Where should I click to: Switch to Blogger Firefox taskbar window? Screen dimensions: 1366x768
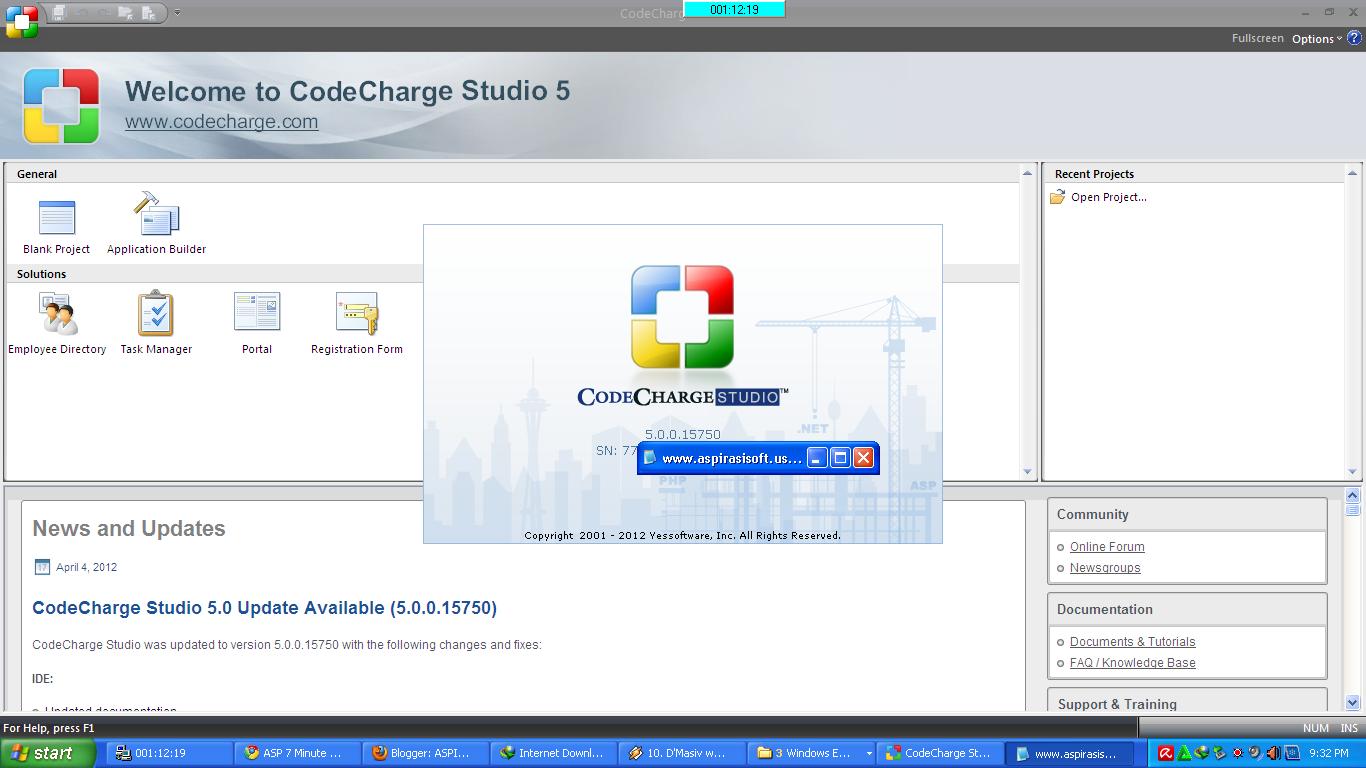click(x=426, y=753)
